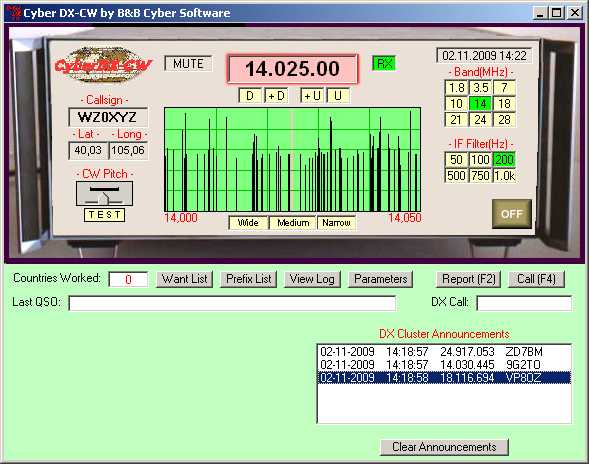Select the 28 MHz band
This screenshot has height=464, width=589.
pyautogui.click(x=504, y=120)
